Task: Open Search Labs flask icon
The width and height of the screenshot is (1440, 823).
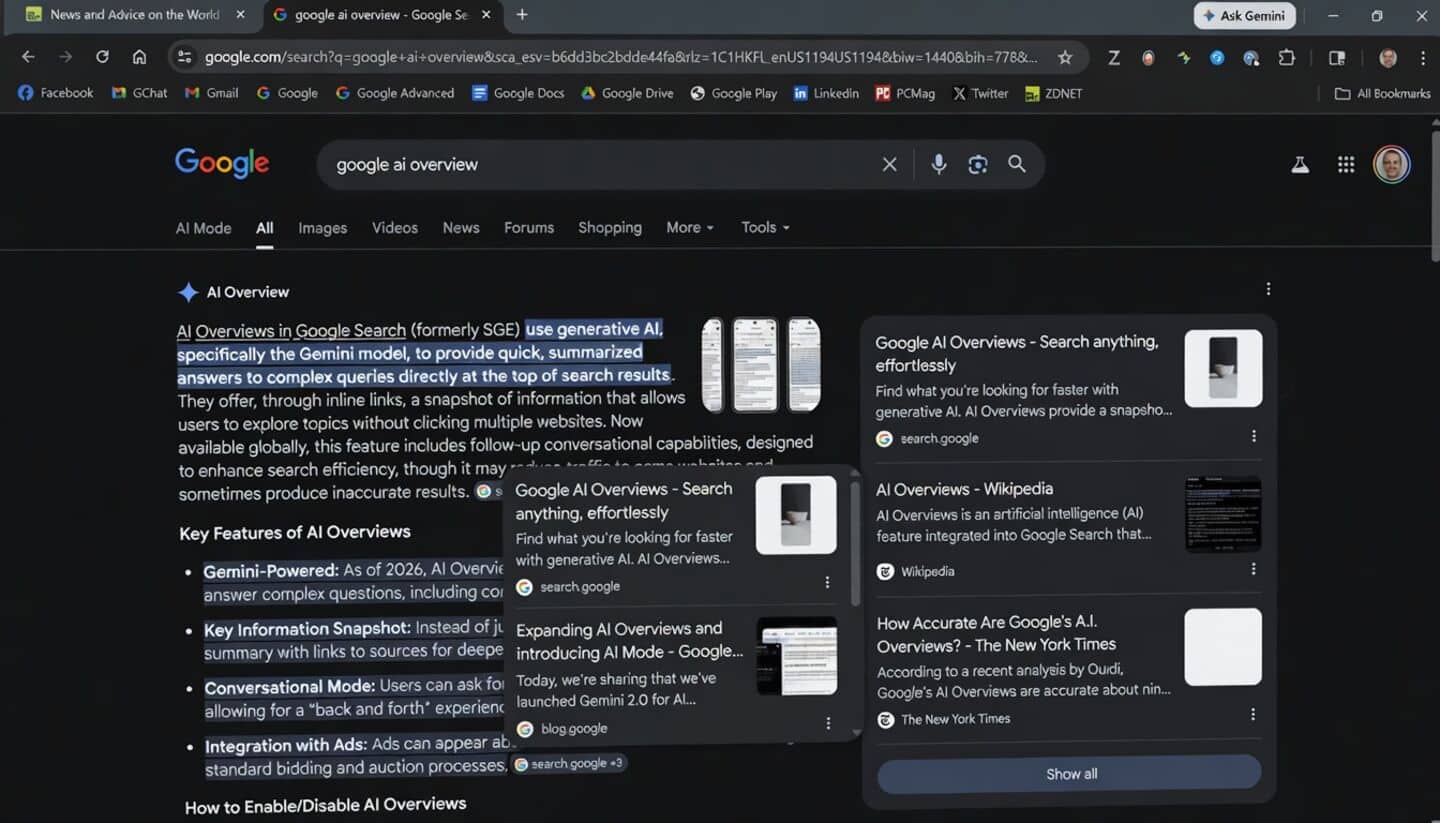Action: tap(1300, 165)
